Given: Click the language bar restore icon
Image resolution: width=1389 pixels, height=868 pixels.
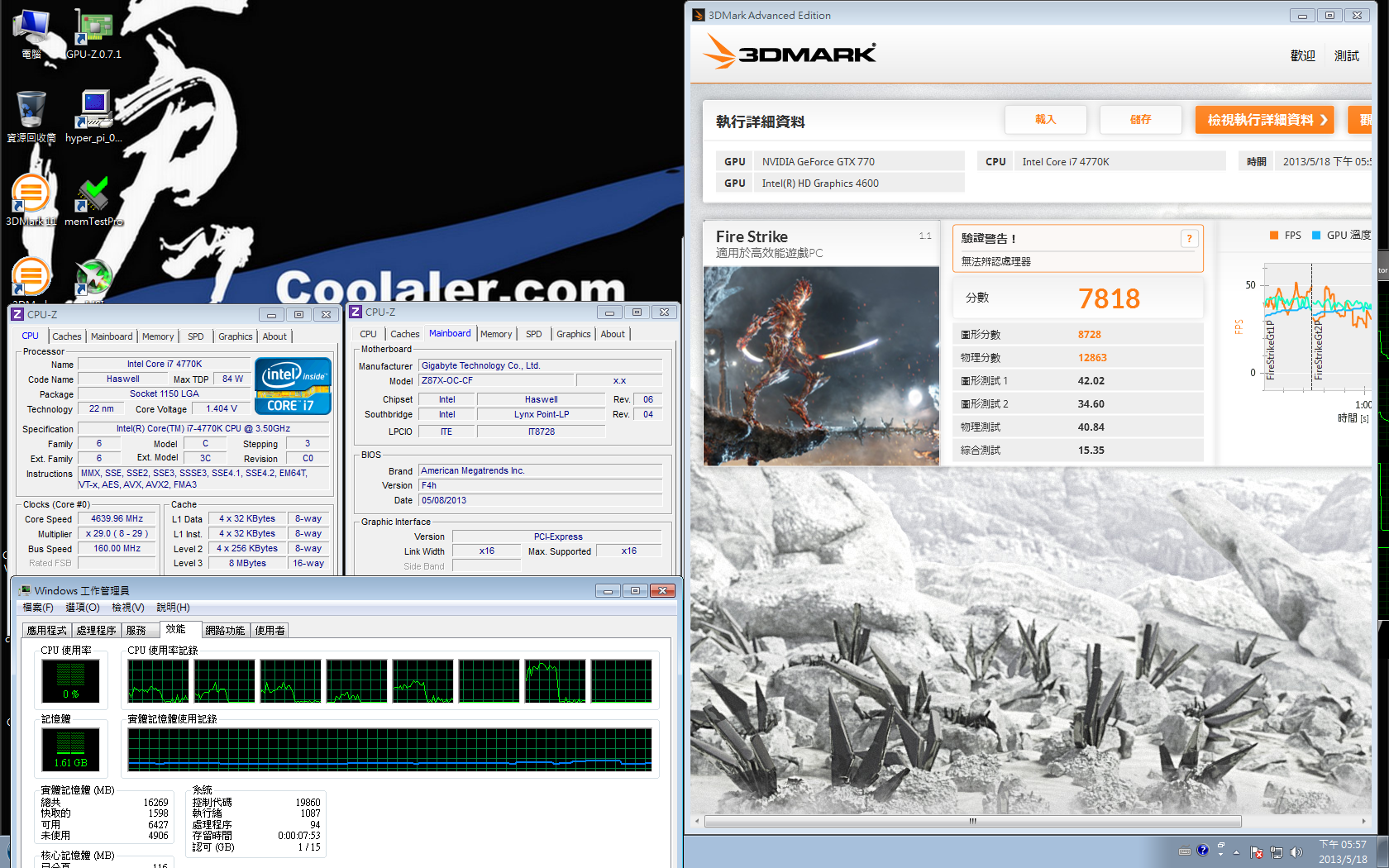Looking at the screenshot, I should (1221, 845).
